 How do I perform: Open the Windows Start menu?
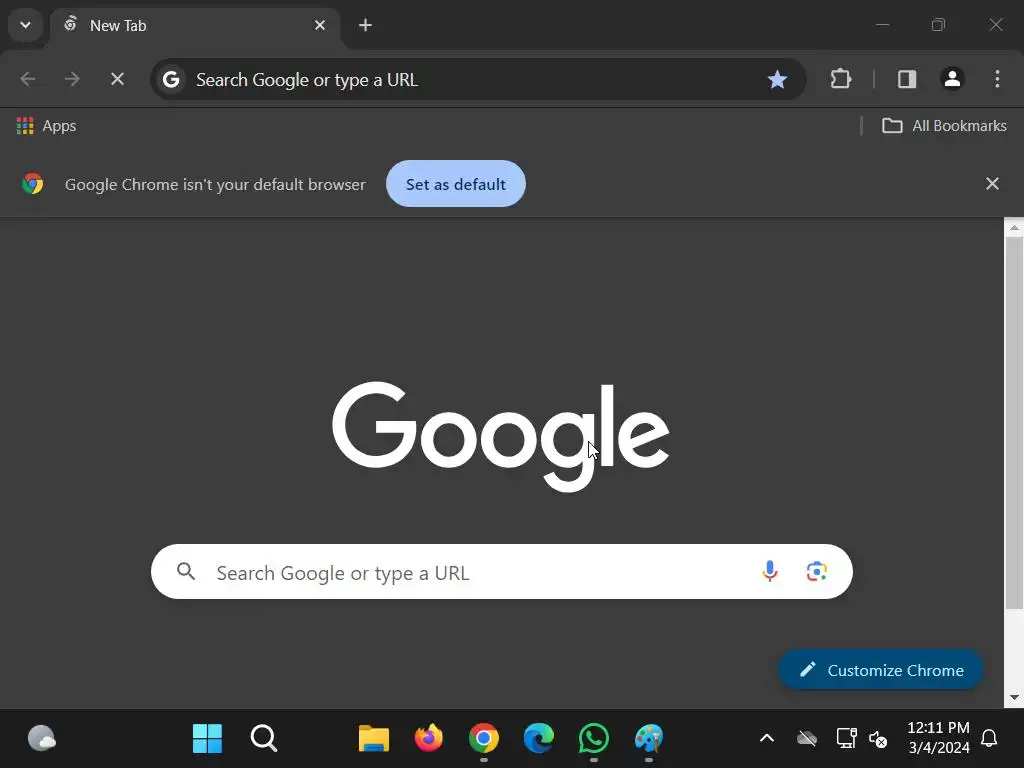(x=208, y=739)
